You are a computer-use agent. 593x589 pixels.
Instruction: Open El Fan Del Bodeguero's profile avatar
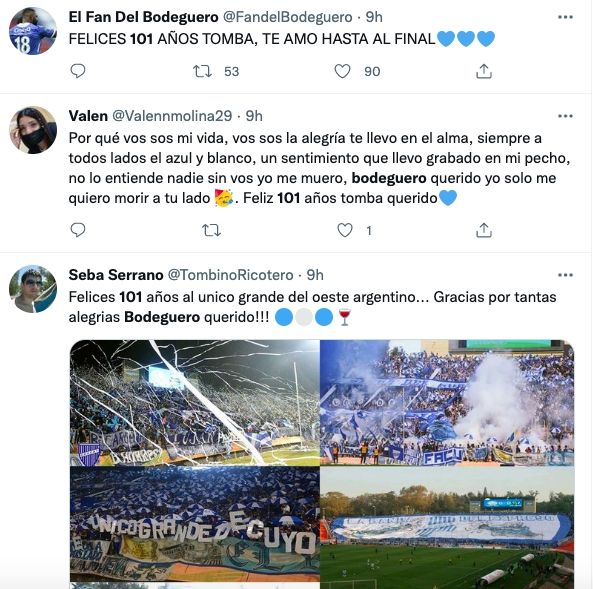pos(33,31)
